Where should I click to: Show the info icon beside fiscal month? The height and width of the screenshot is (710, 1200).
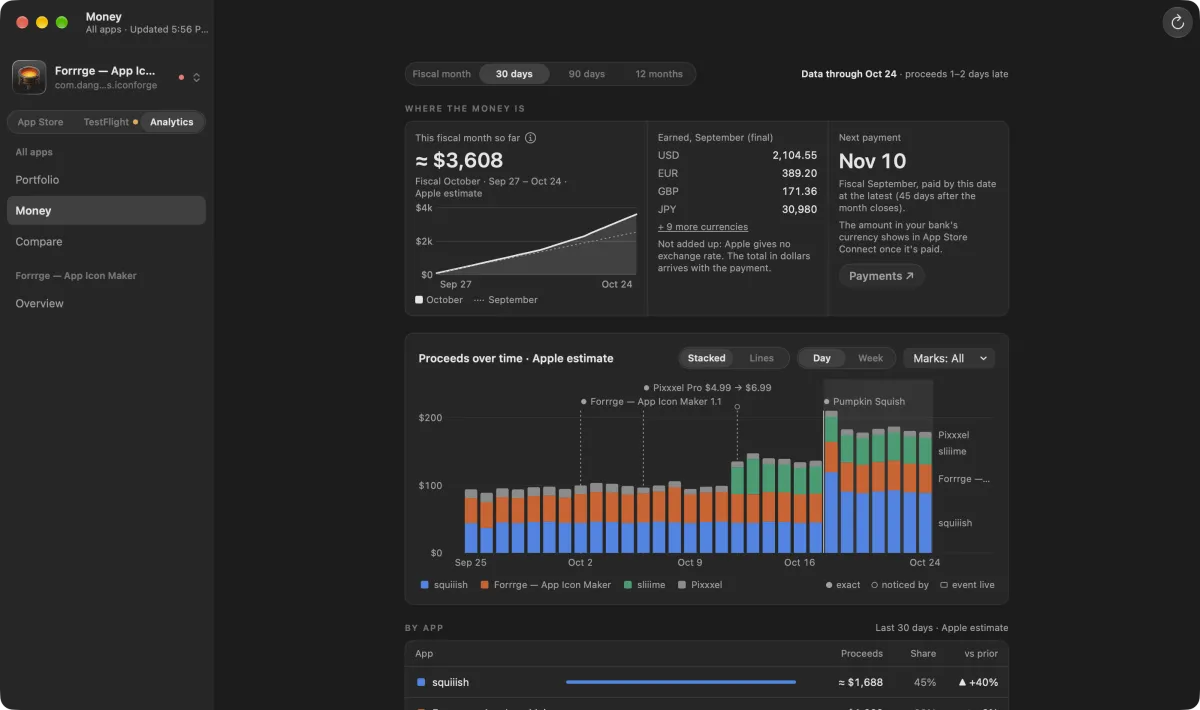[531, 138]
